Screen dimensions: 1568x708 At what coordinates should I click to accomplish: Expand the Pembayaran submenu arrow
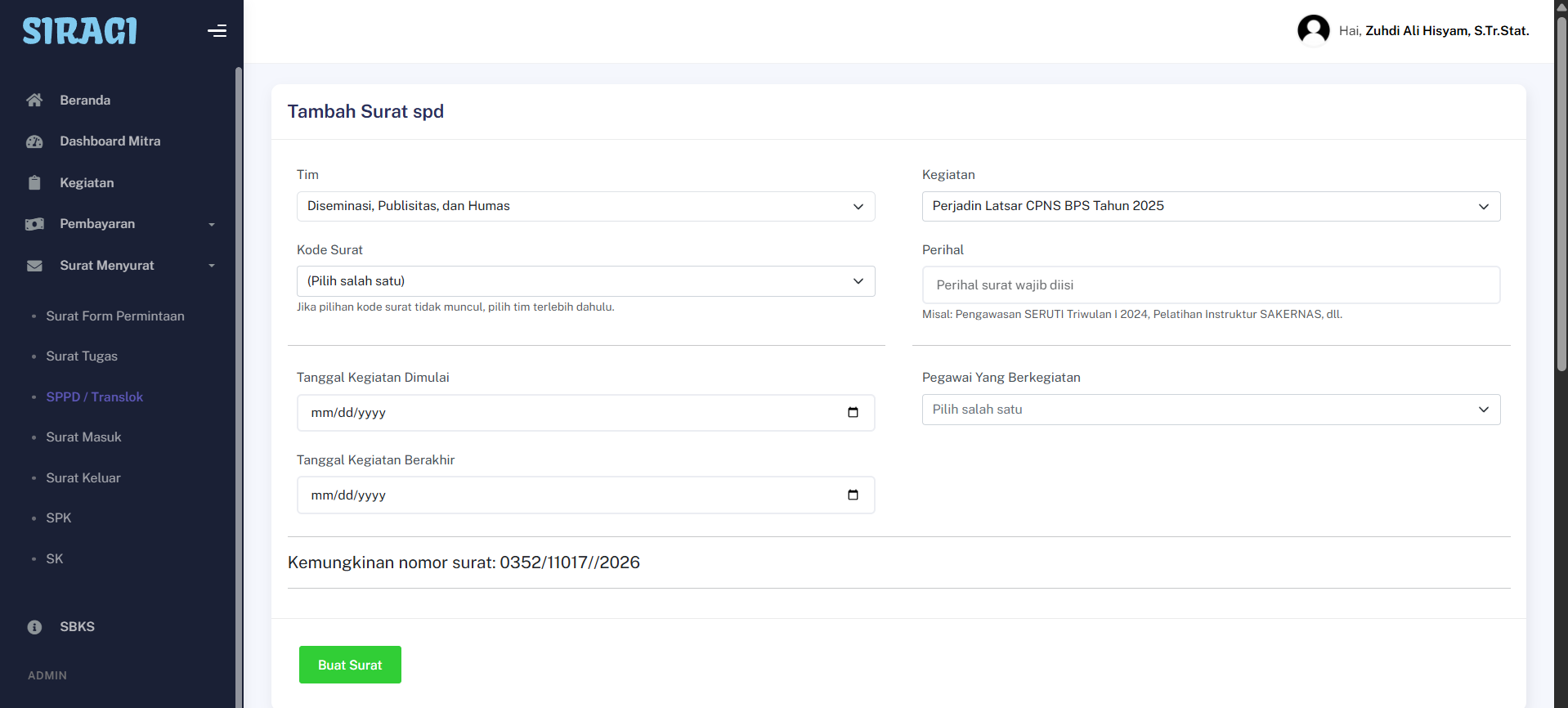pyautogui.click(x=212, y=225)
